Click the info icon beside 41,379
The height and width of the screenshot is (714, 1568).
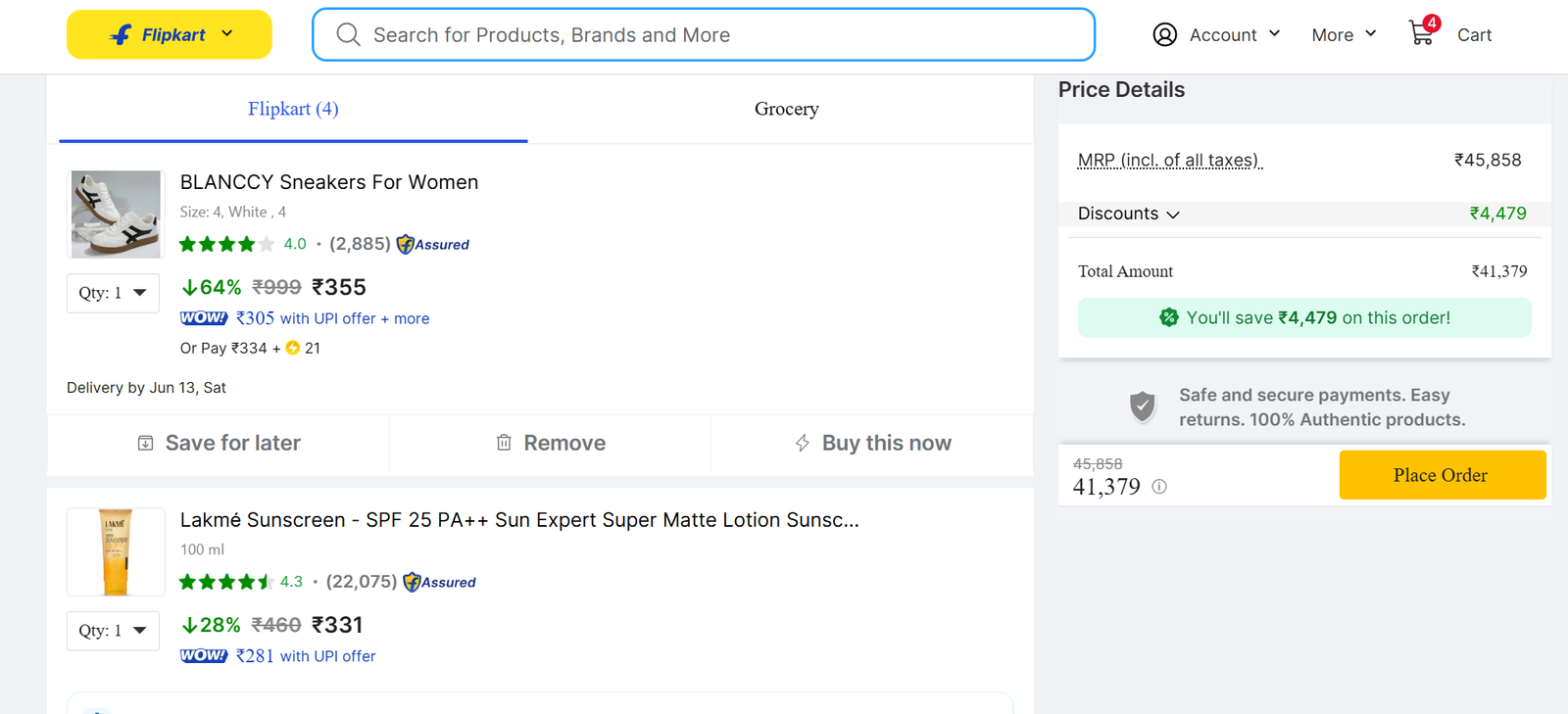coord(1159,487)
